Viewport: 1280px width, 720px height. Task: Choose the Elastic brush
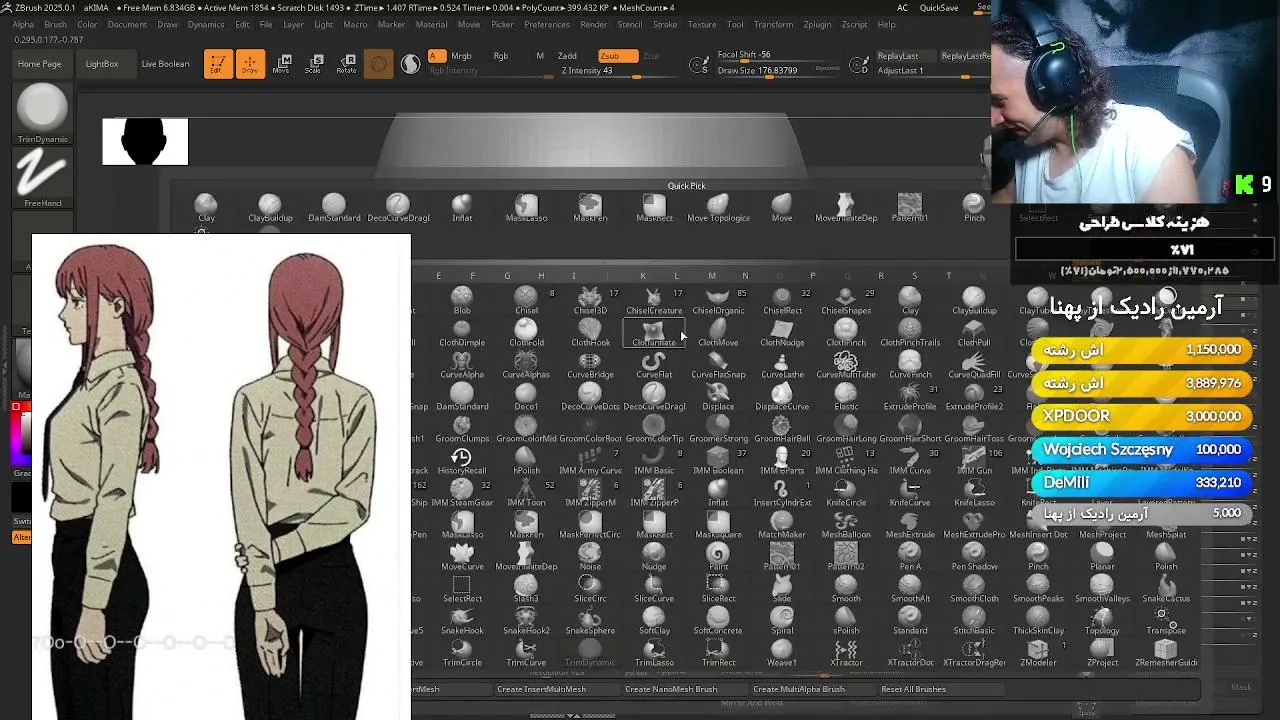(846, 397)
